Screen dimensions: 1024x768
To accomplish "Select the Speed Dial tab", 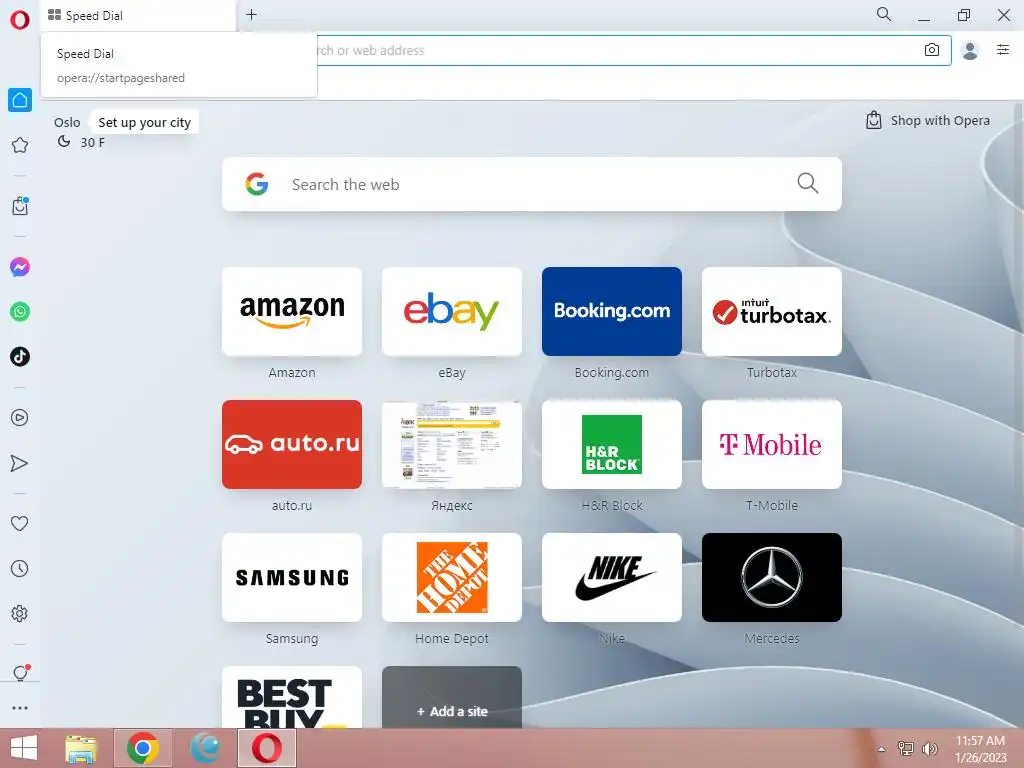I will (x=138, y=15).
